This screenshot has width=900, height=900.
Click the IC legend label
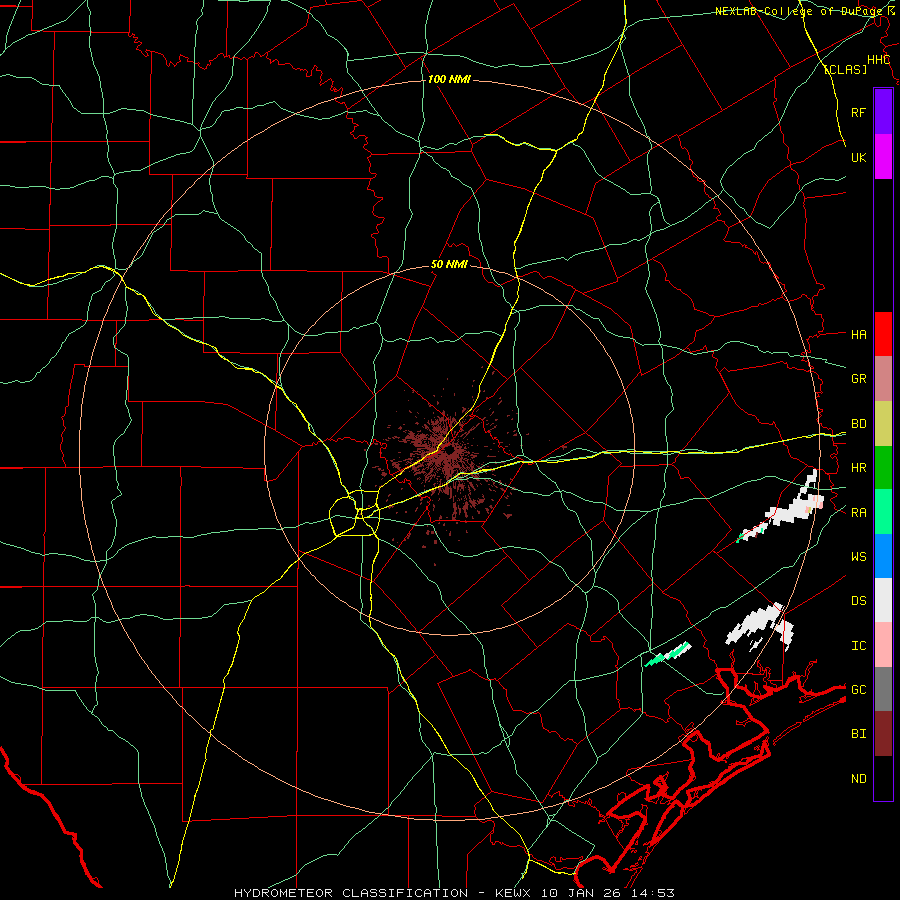[x=858, y=646]
